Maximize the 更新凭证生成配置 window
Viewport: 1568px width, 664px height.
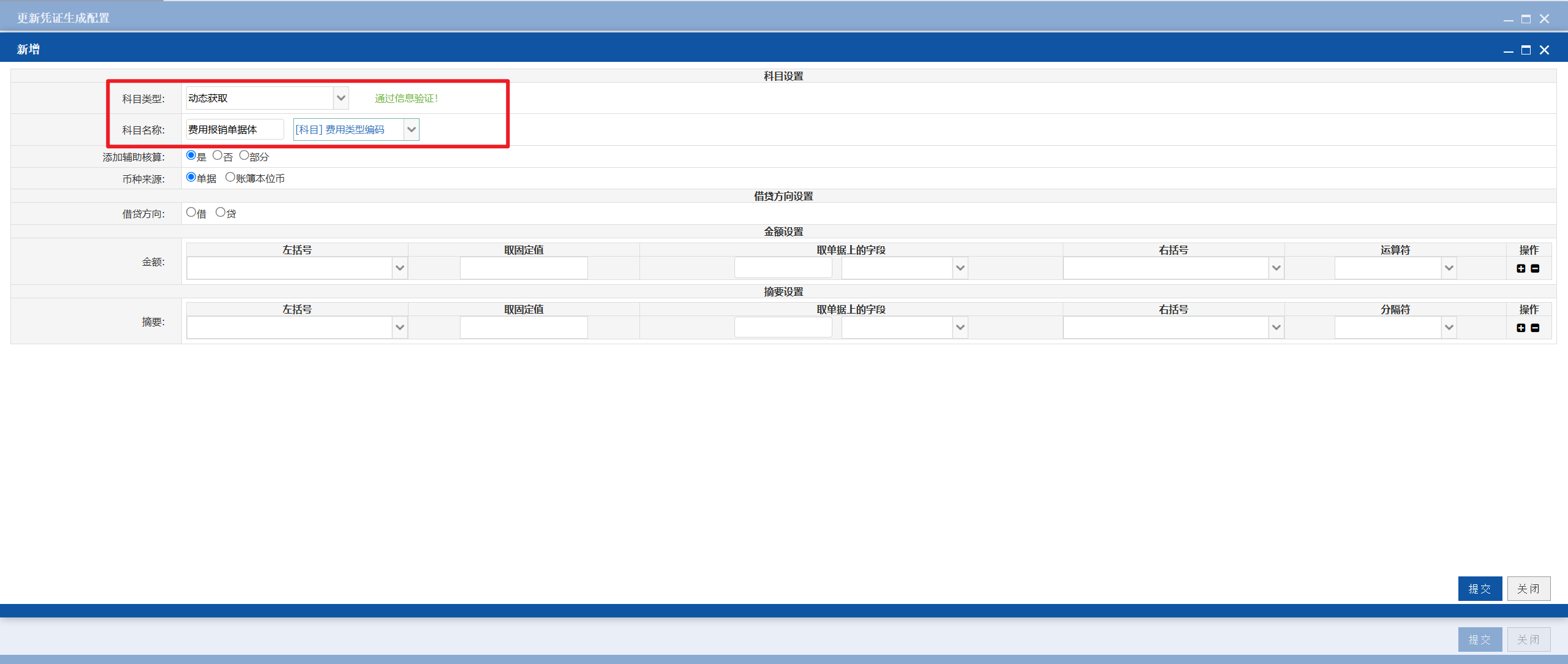coord(1526,19)
